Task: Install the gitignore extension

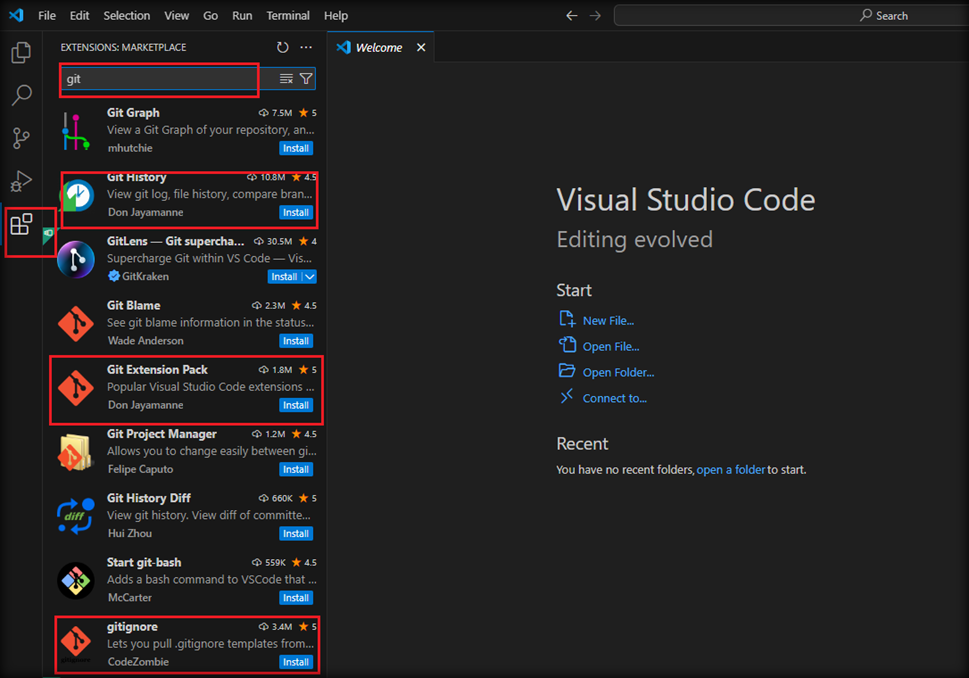Action: (295, 661)
